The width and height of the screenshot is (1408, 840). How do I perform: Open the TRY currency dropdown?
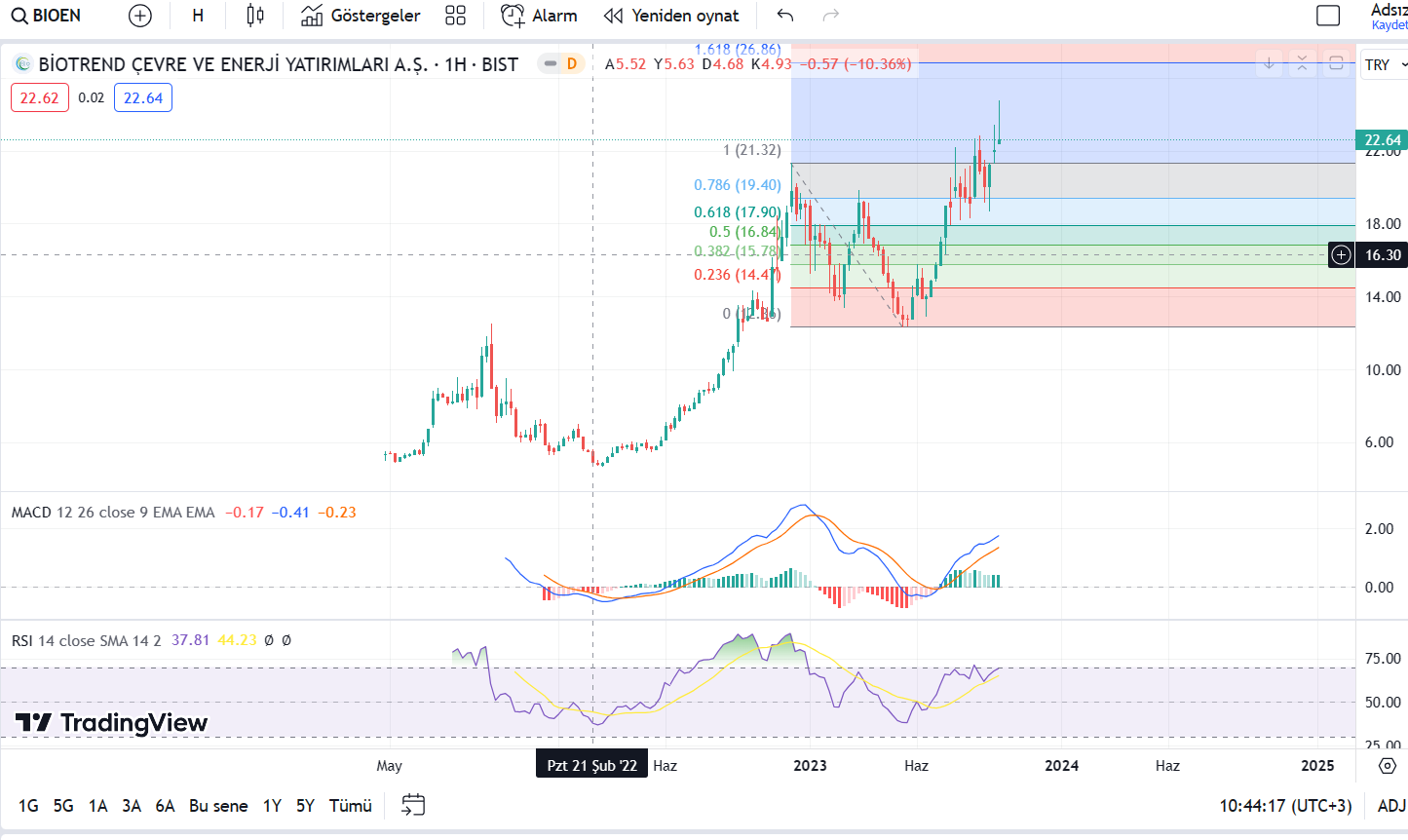[1385, 64]
